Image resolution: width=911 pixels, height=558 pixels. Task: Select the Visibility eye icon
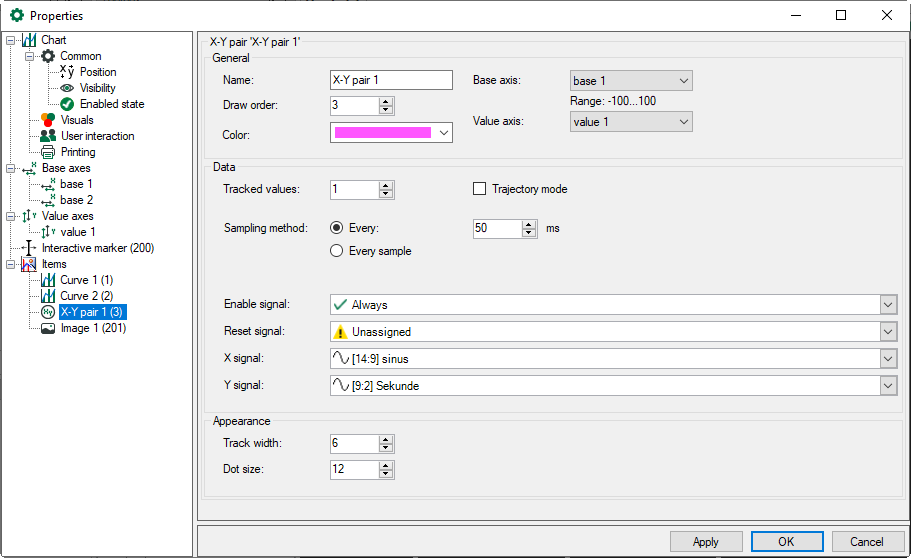pyautogui.click(x=68, y=88)
